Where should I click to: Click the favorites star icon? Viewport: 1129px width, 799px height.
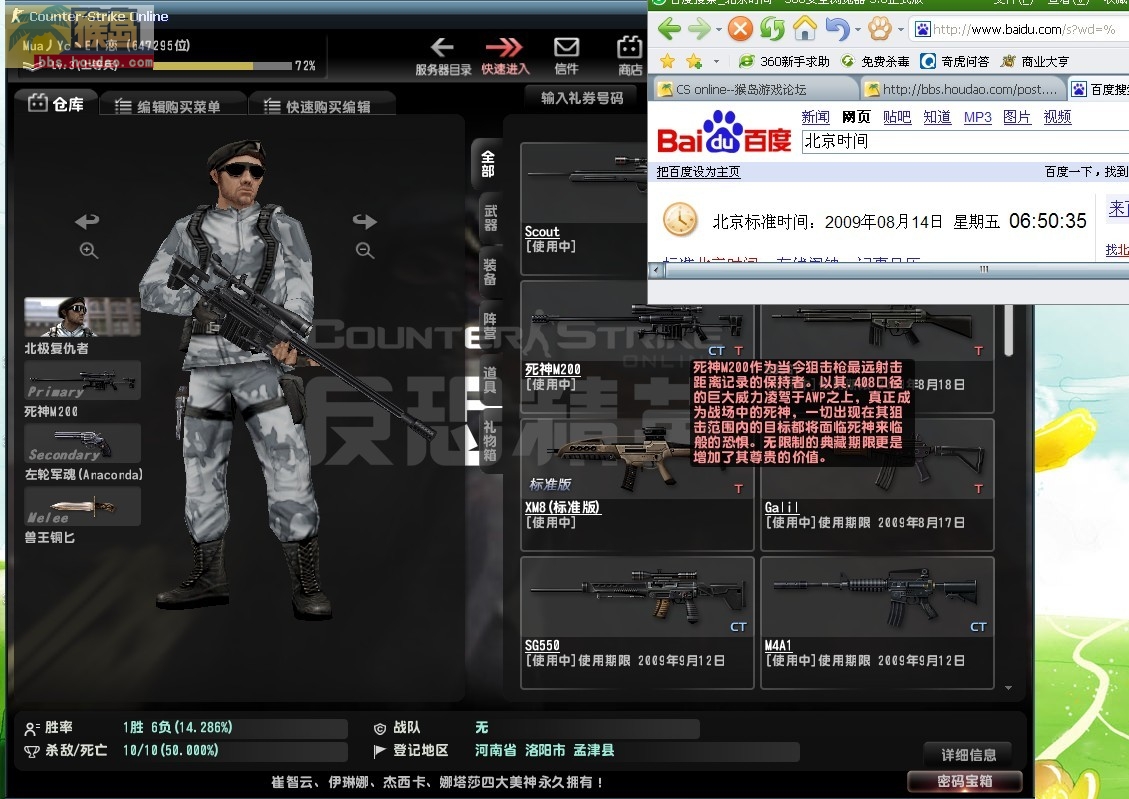667,61
